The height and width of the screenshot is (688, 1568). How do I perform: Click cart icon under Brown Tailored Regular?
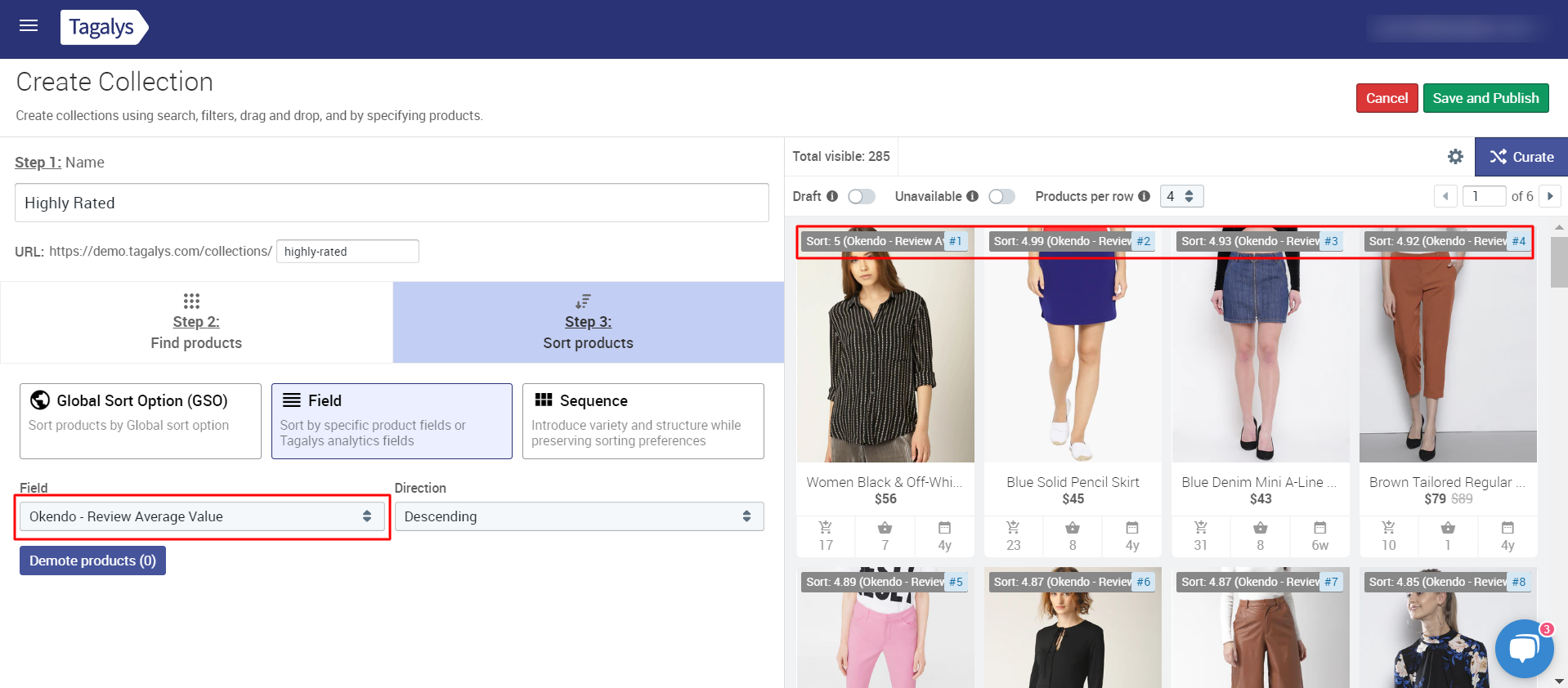click(x=1388, y=528)
